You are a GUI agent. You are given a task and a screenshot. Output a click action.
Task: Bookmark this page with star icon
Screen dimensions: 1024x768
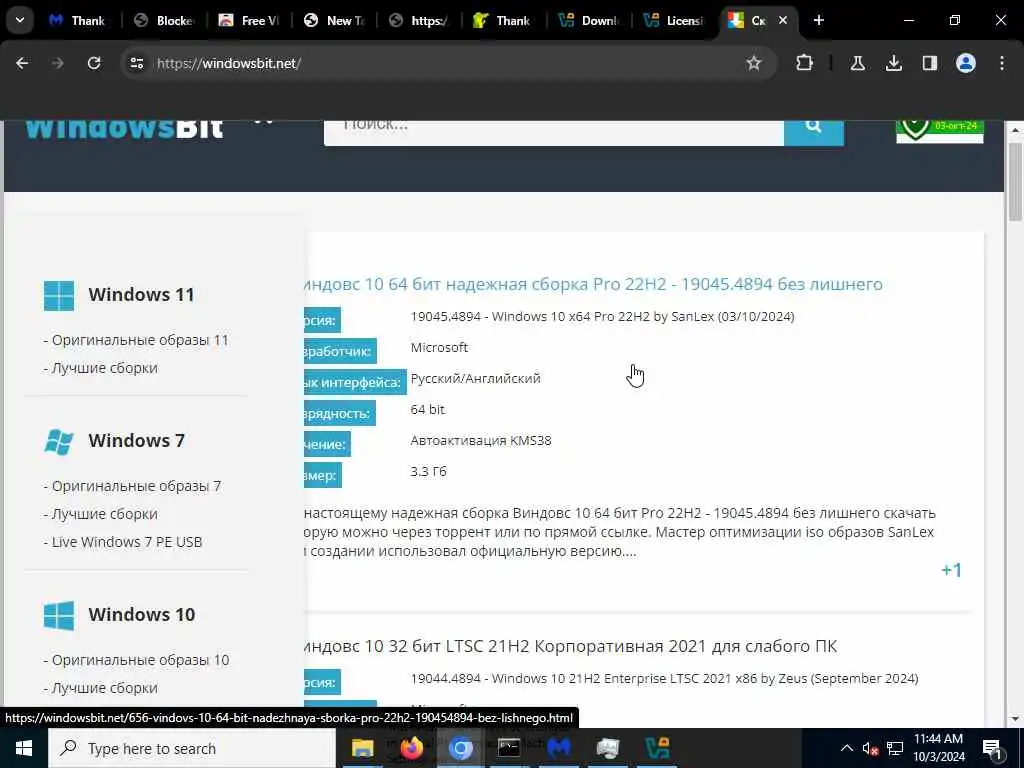click(x=754, y=63)
